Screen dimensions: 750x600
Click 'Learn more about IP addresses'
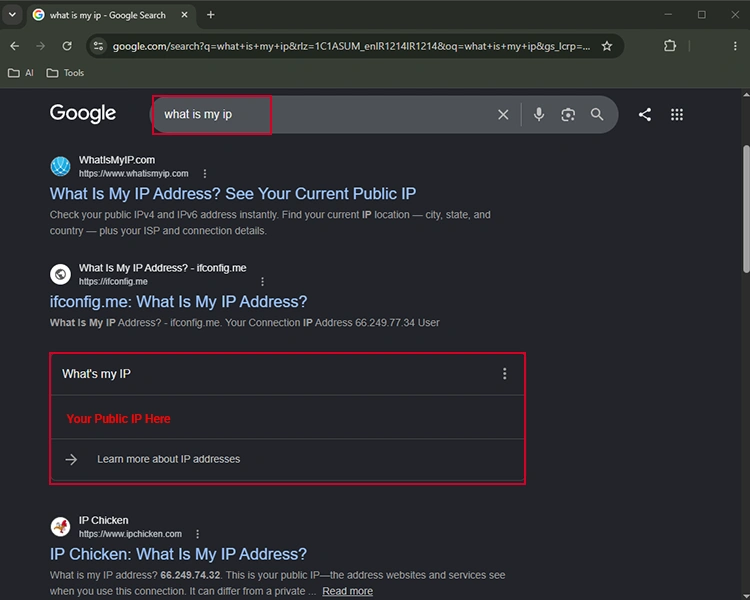168,459
